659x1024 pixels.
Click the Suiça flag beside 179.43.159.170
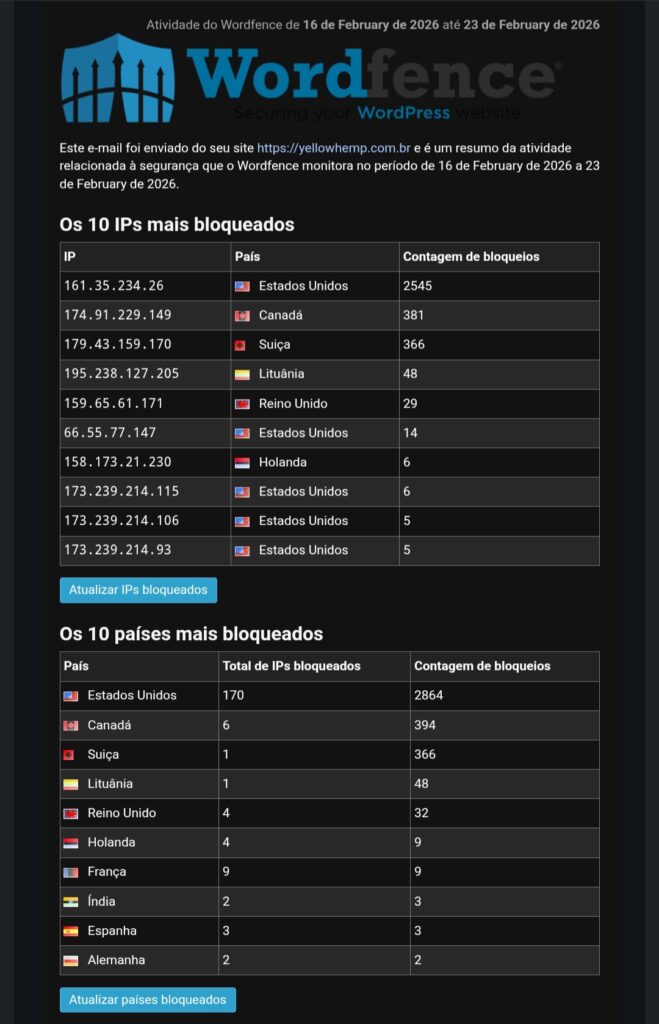[241, 345]
